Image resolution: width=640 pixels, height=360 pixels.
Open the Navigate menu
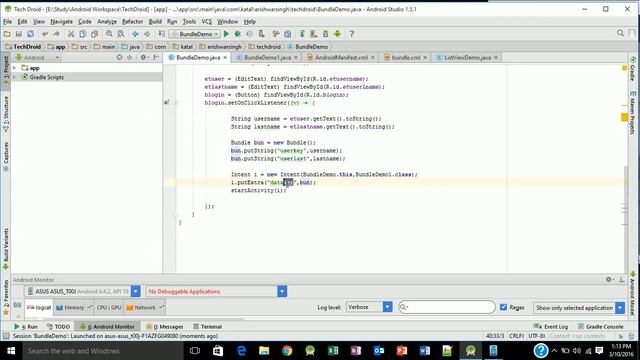pyautogui.click(x=62, y=22)
